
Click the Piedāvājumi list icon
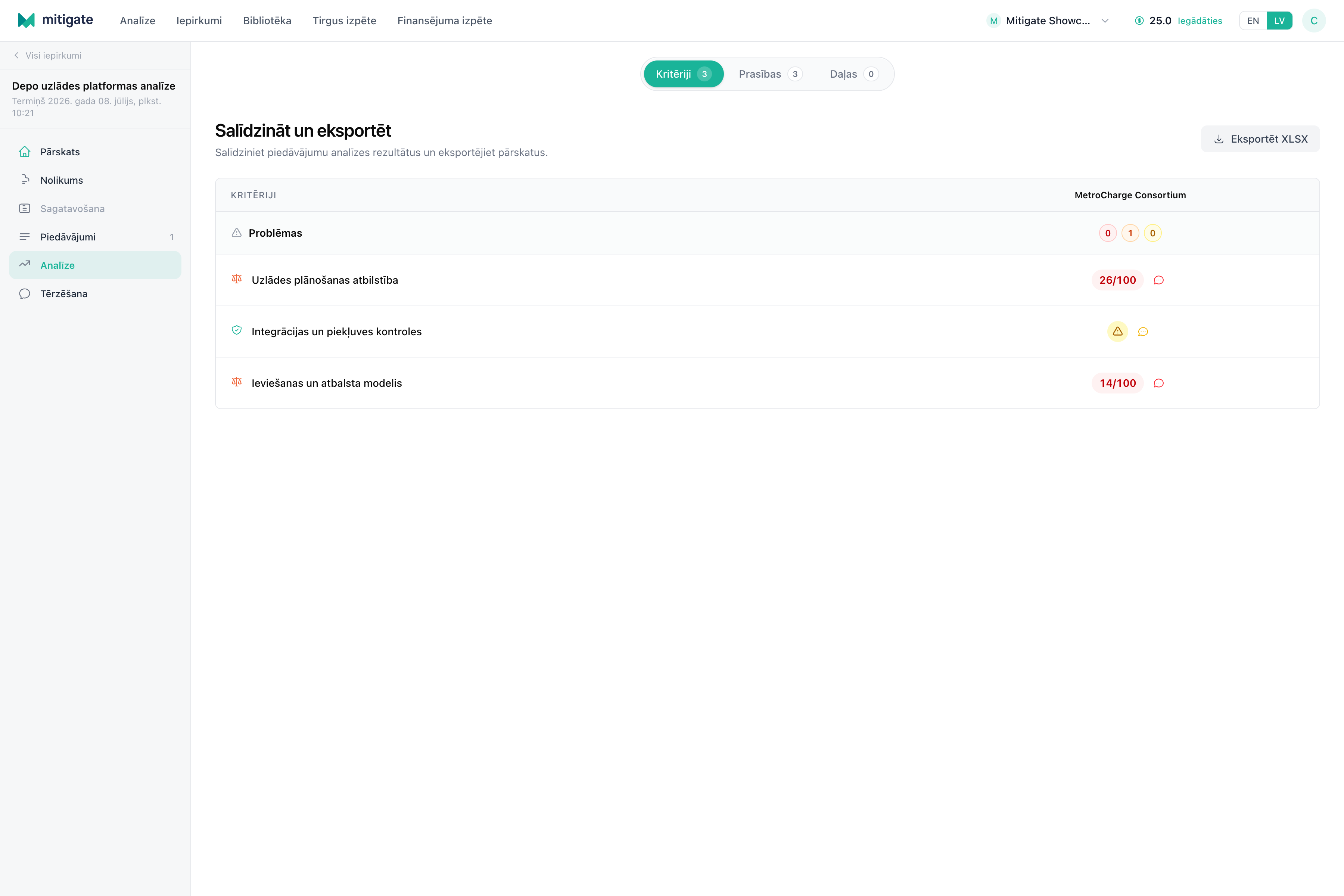coord(25,237)
